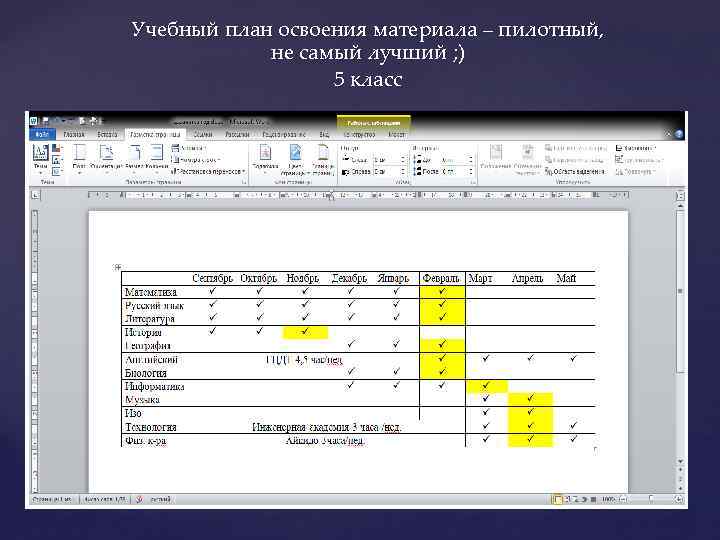Click the page count status bar entry
720x540 pixels.
[52, 499]
